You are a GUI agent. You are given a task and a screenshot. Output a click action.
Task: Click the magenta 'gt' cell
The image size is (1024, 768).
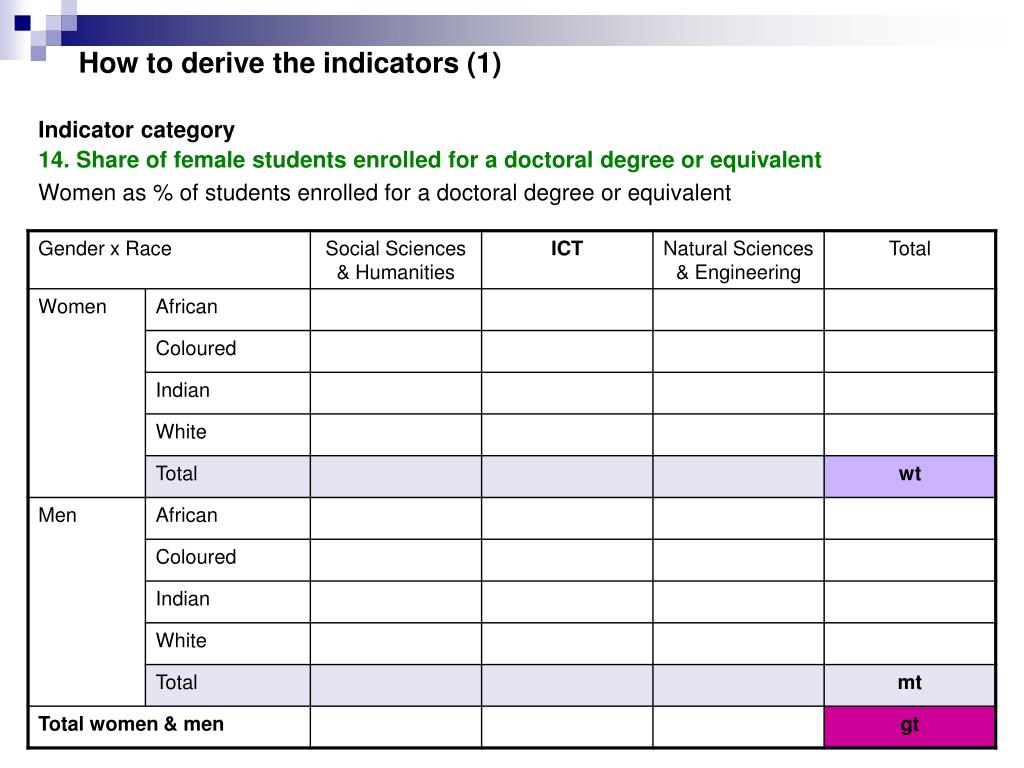point(910,726)
